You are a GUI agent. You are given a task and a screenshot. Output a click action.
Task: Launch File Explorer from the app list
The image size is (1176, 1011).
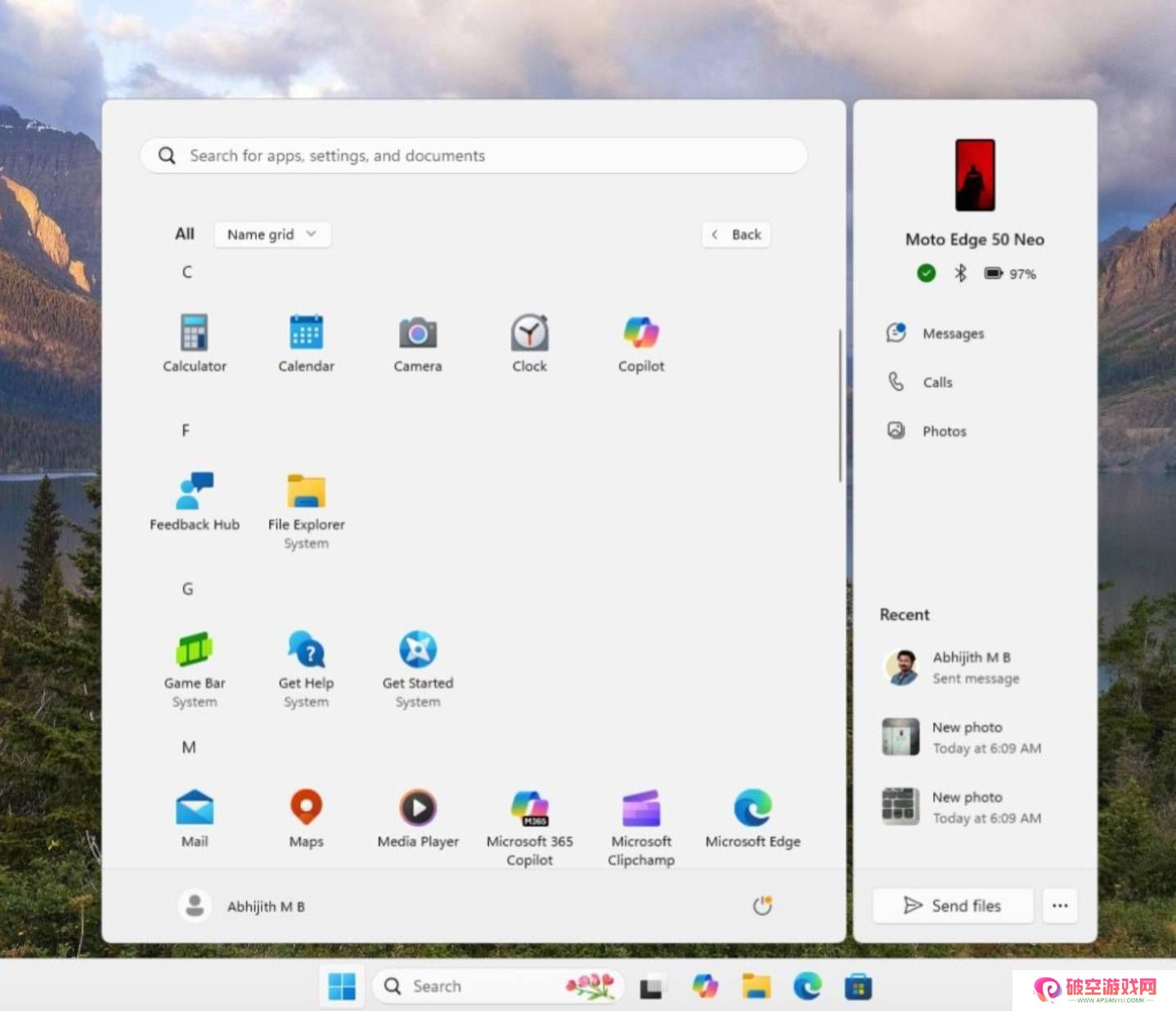tap(306, 510)
